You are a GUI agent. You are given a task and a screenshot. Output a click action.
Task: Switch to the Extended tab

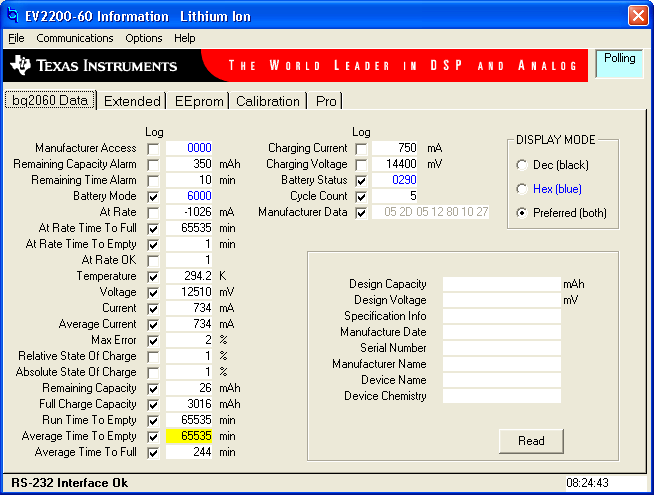132,101
